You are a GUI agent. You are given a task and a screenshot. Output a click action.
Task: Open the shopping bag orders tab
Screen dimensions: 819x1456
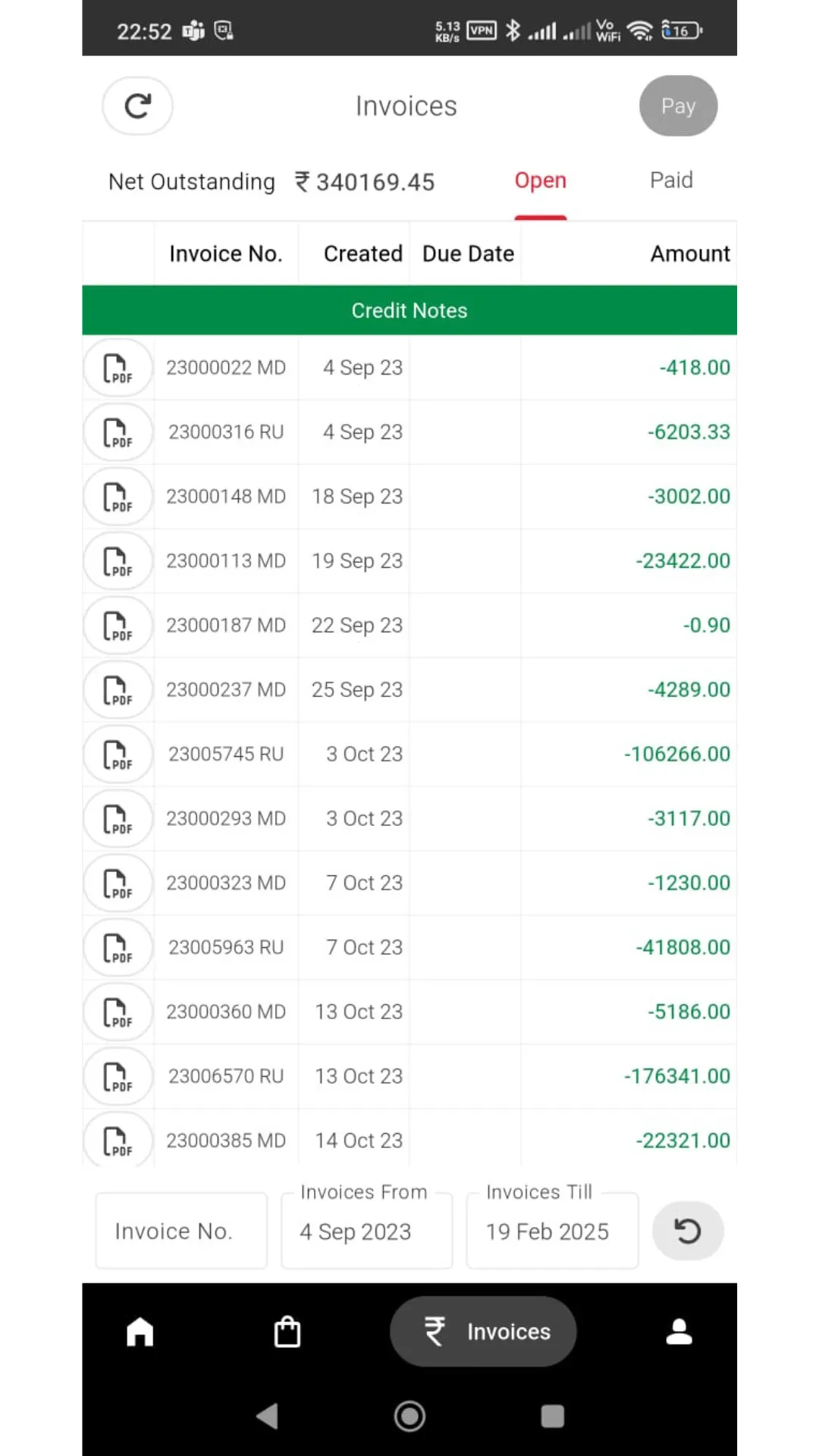(x=287, y=1332)
